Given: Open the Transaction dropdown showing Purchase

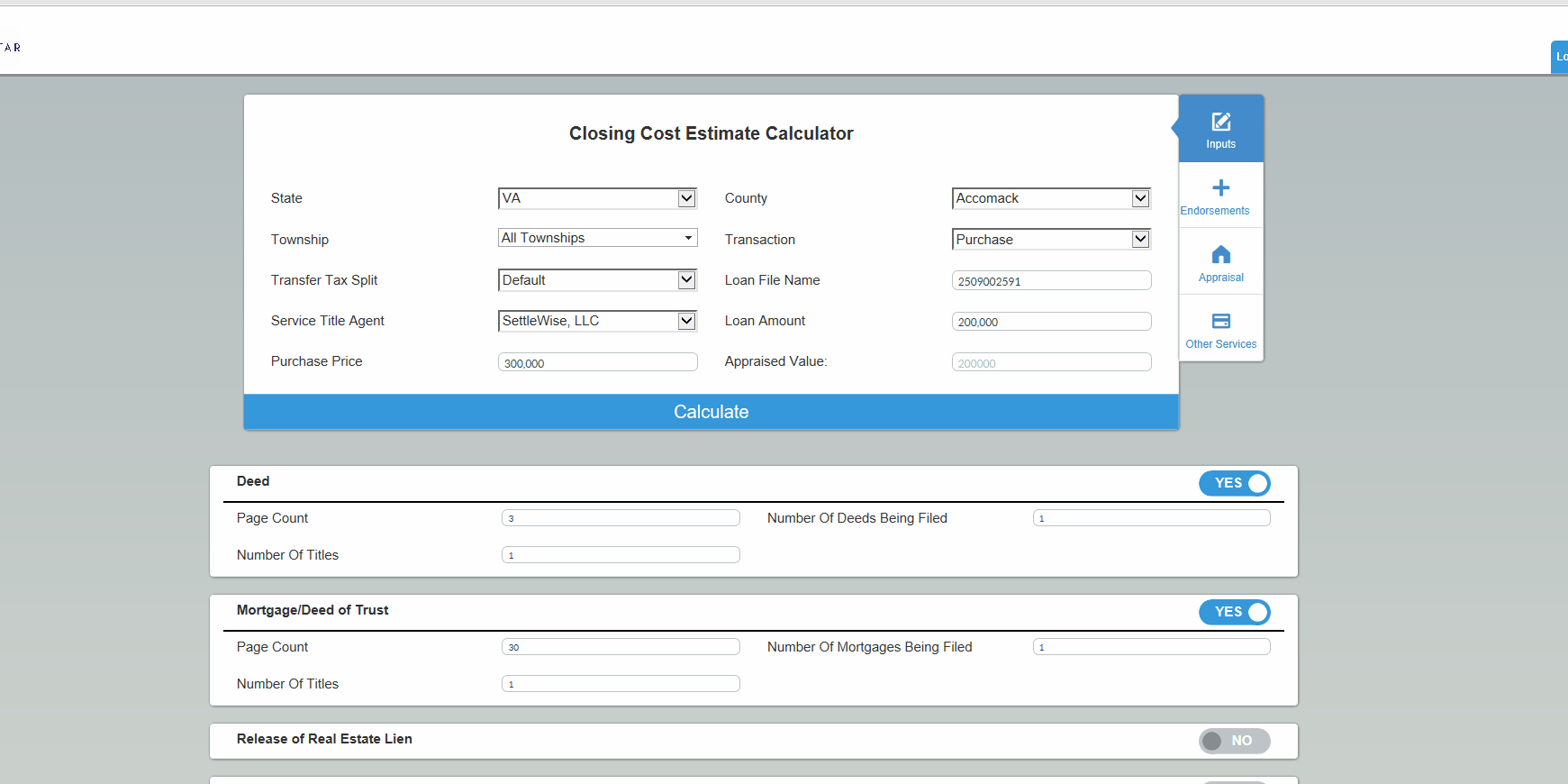Looking at the screenshot, I should 1052,239.
